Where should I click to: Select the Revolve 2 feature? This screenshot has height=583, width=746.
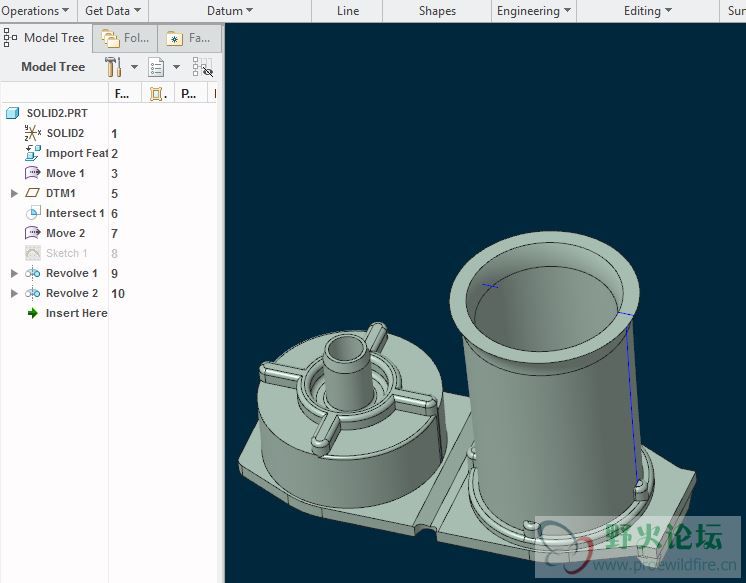coord(72,293)
